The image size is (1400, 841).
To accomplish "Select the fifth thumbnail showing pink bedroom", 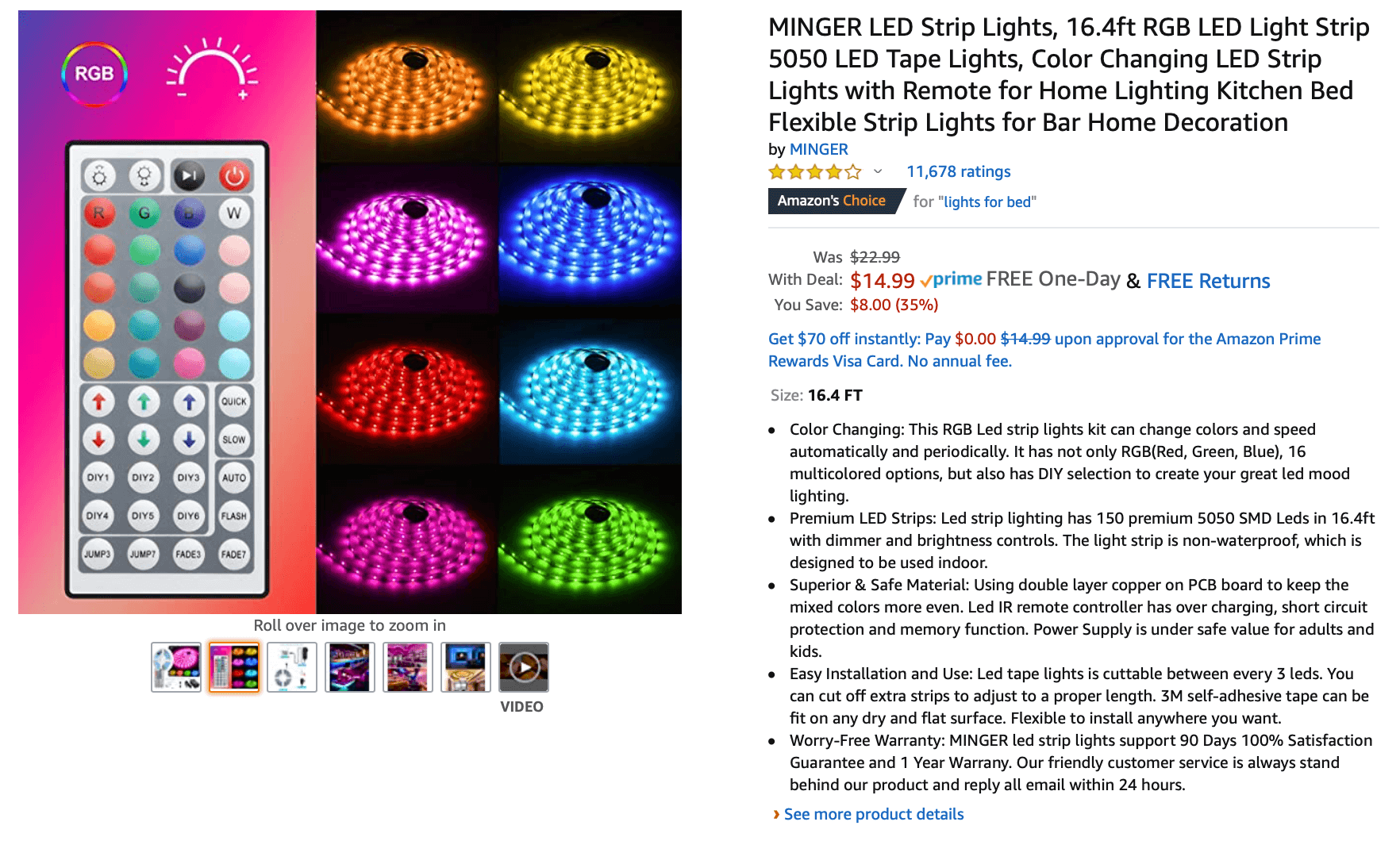I will 408,667.
